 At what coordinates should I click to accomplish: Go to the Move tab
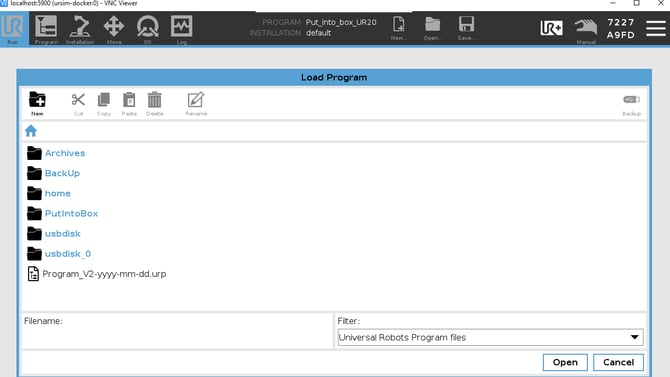point(114,29)
